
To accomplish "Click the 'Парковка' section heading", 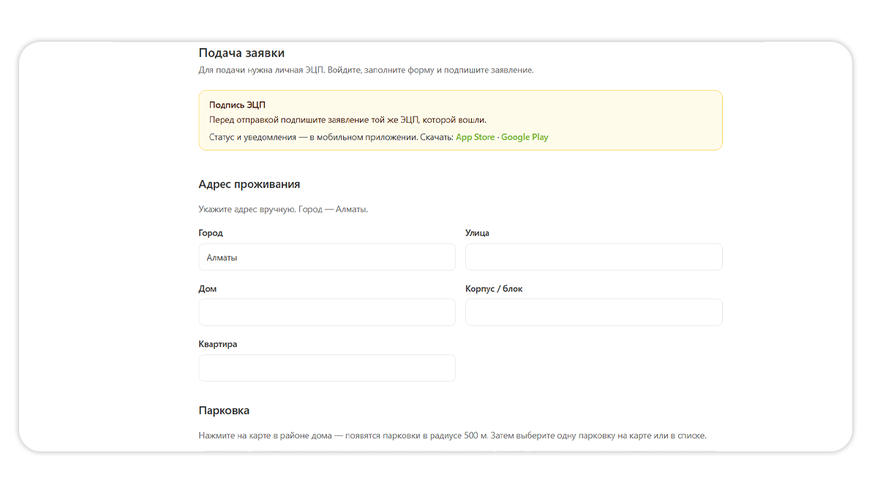I will (x=224, y=410).
